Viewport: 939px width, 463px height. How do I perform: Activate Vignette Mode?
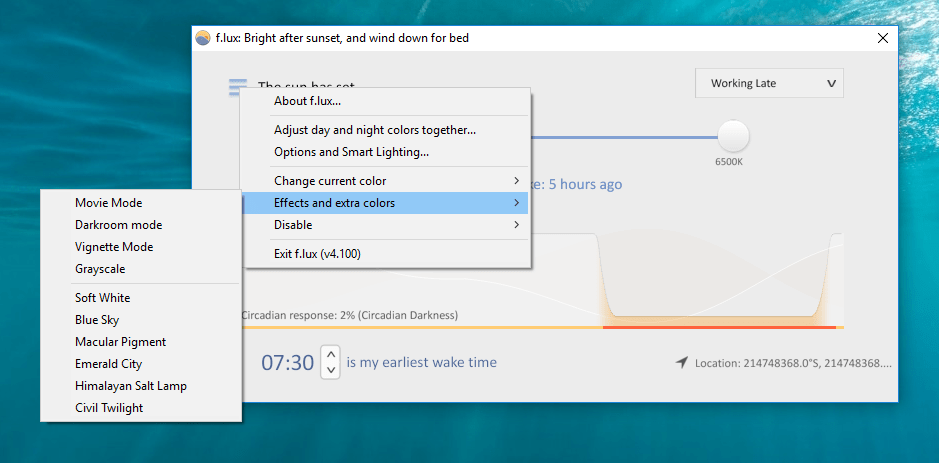(x=141, y=247)
